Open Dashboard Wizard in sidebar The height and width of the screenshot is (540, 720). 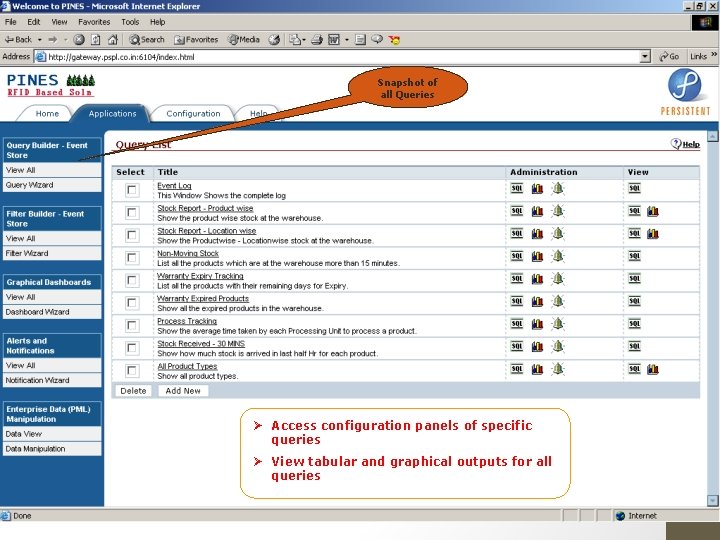(52, 312)
